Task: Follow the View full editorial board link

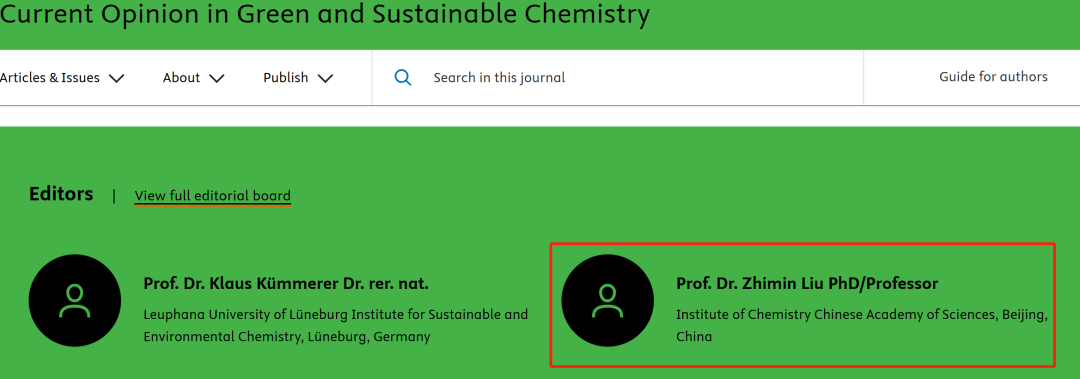Action: (213, 196)
